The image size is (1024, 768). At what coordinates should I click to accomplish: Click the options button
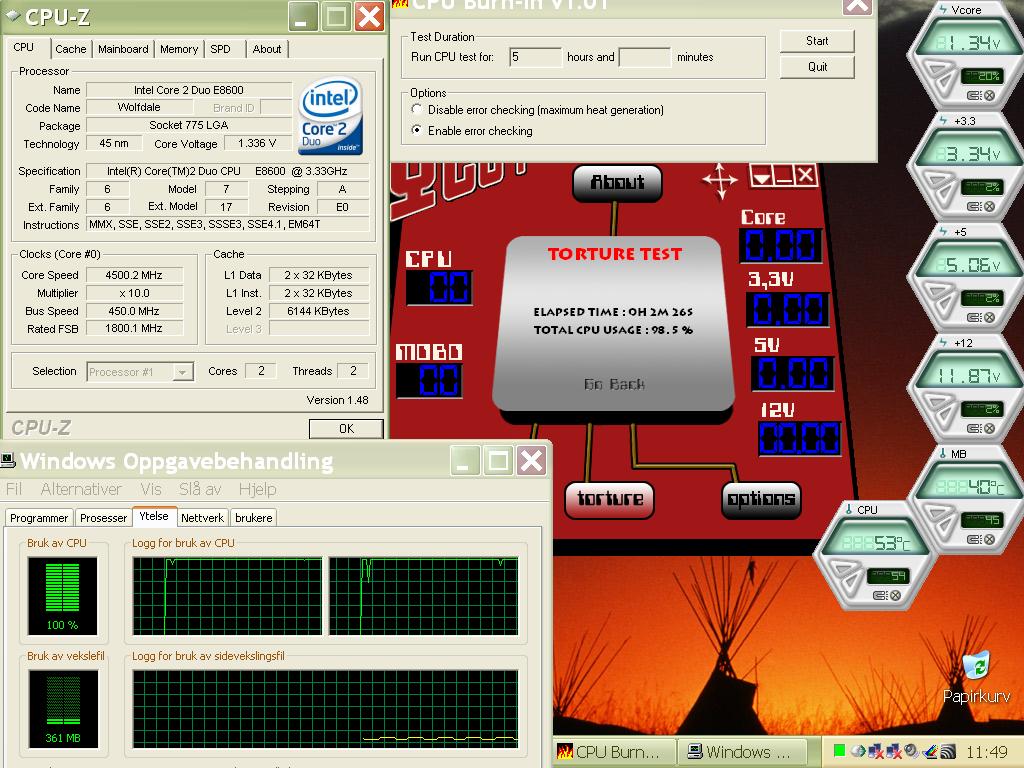pos(761,500)
